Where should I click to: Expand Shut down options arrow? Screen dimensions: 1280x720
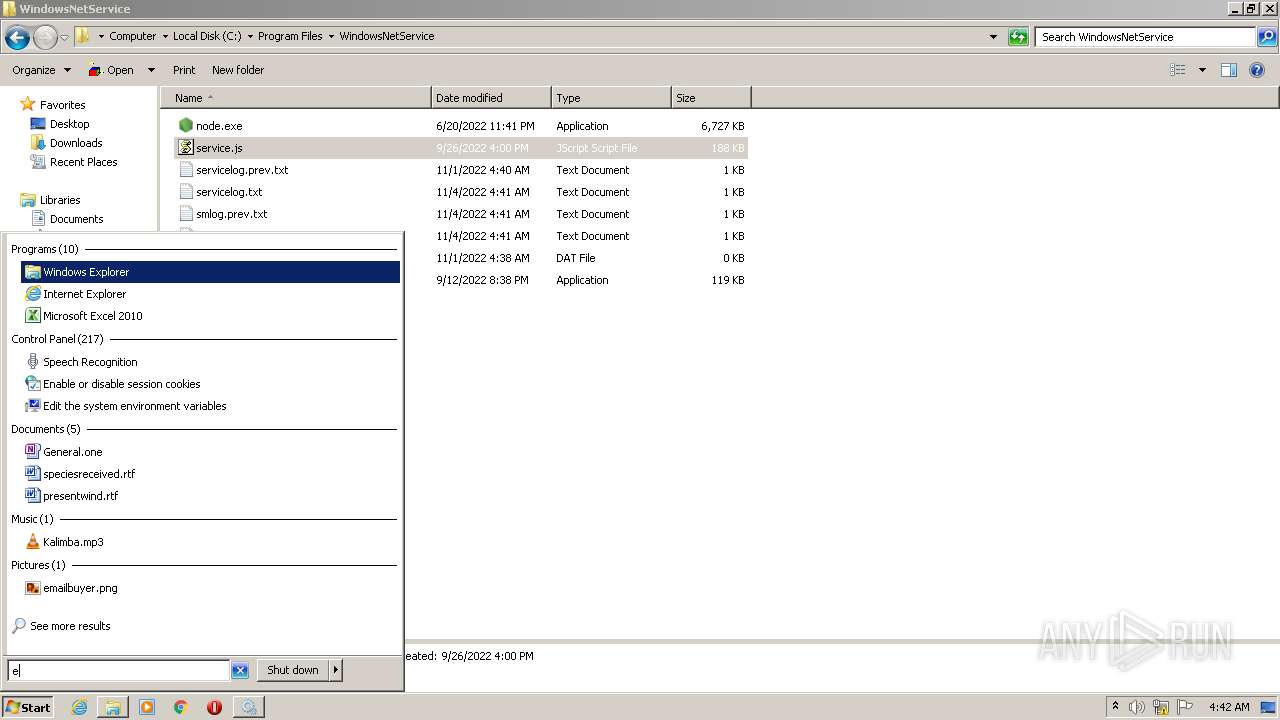[336, 670]
